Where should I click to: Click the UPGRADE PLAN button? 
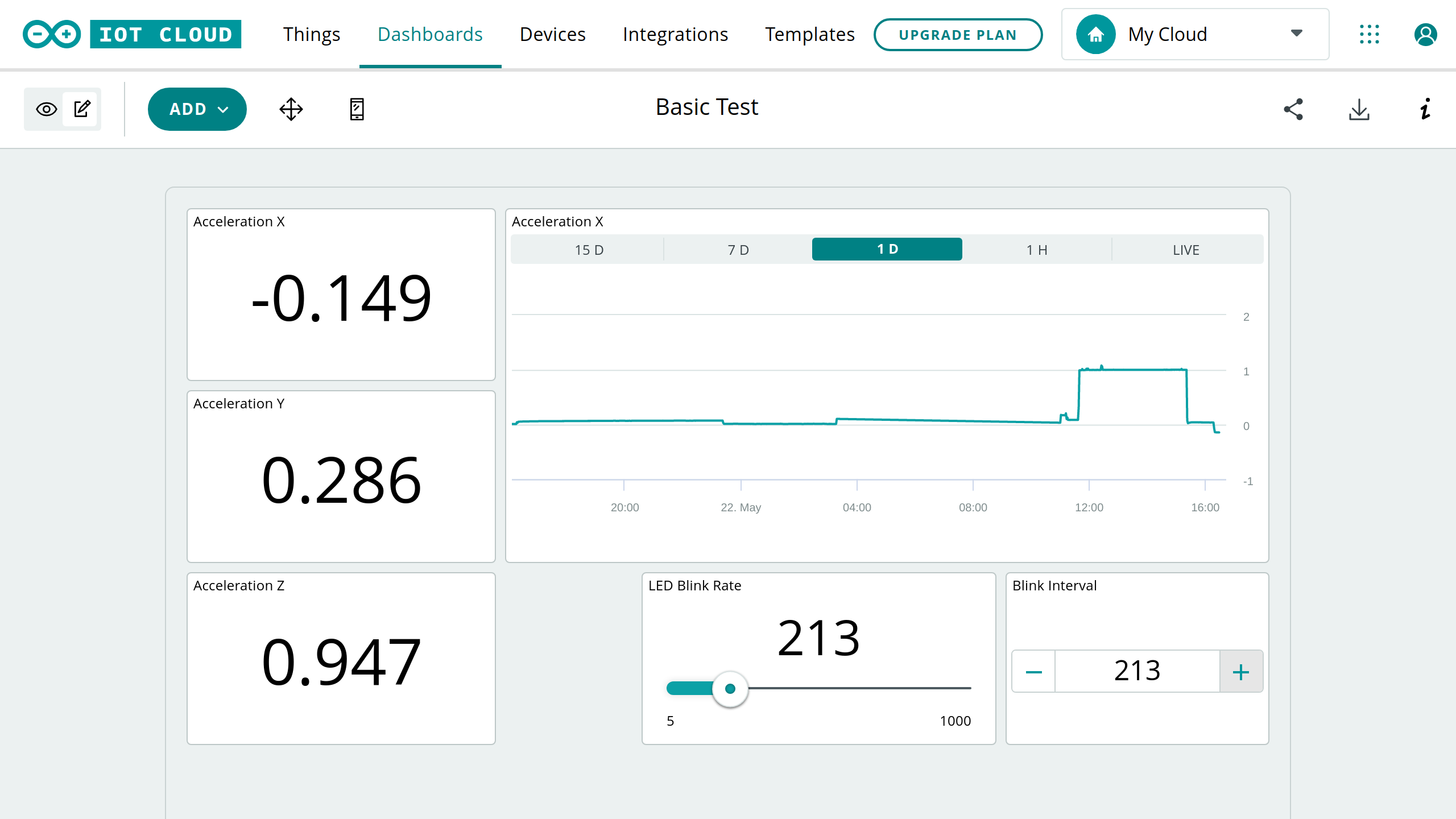click(958, 34)
